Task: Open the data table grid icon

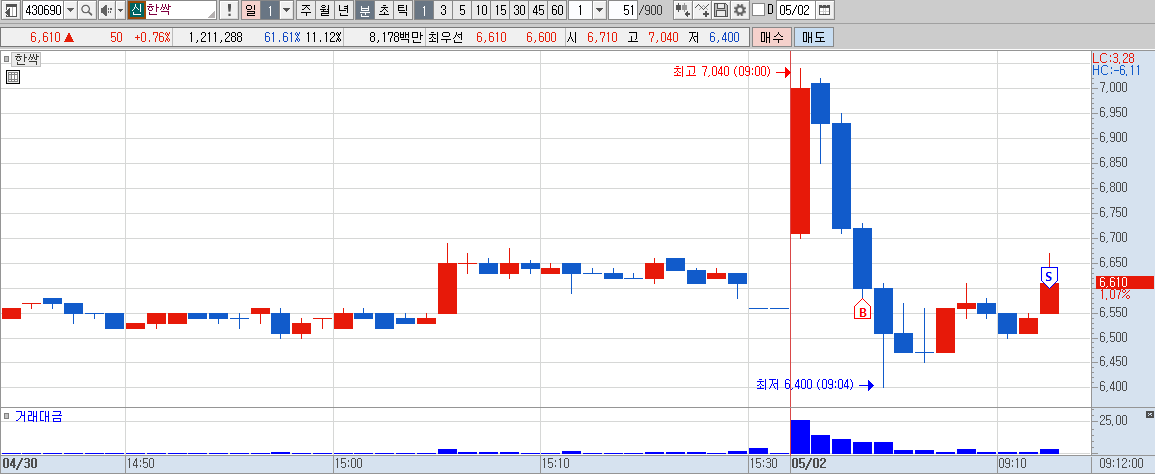Action: [13, 77]
